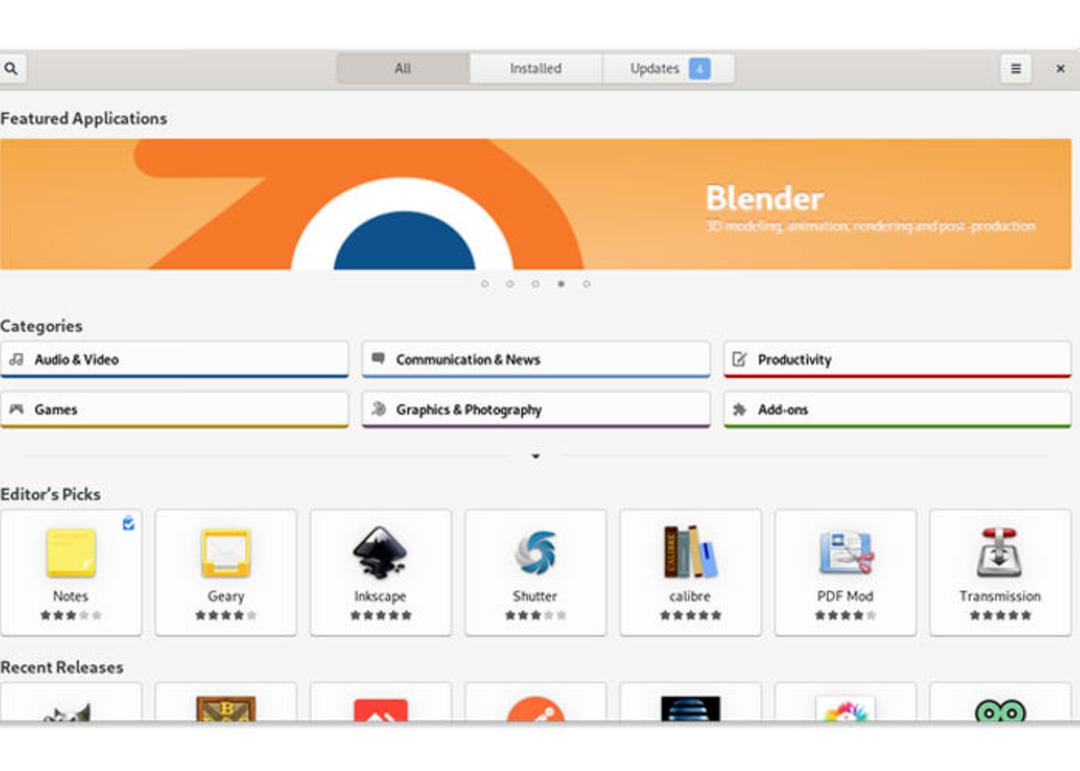The width and height of the screenshot is (1080, 771).
Task: Click the Shutter label text
Action: click(x=535, y=596)
